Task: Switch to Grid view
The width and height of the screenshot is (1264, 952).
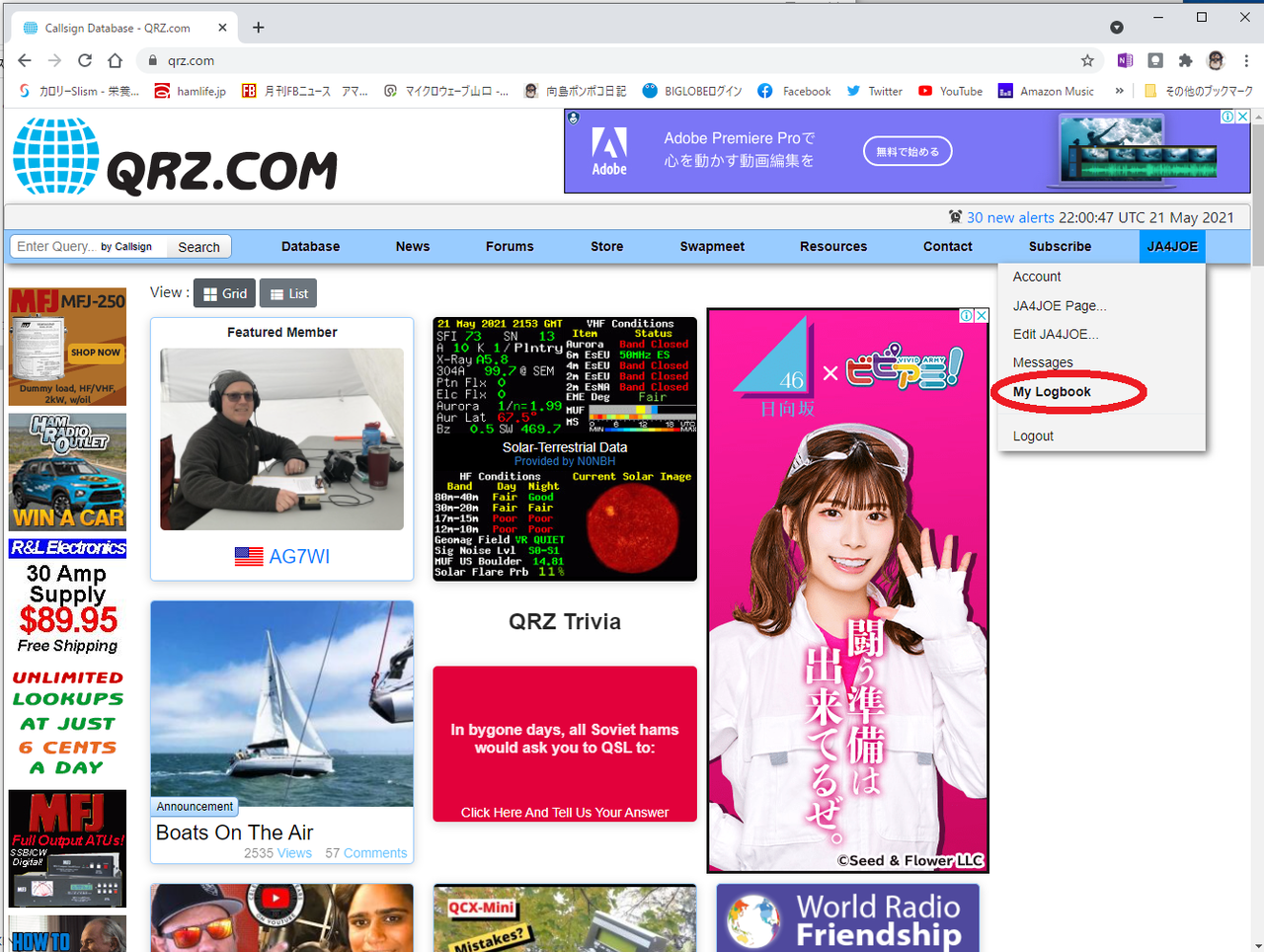Action: [225, 293]
